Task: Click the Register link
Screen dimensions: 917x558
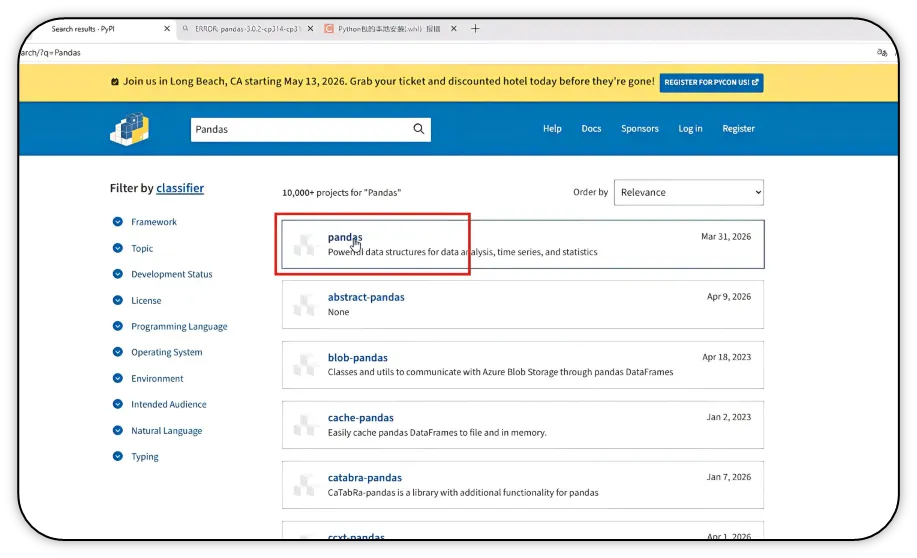Action: point(738,129)
